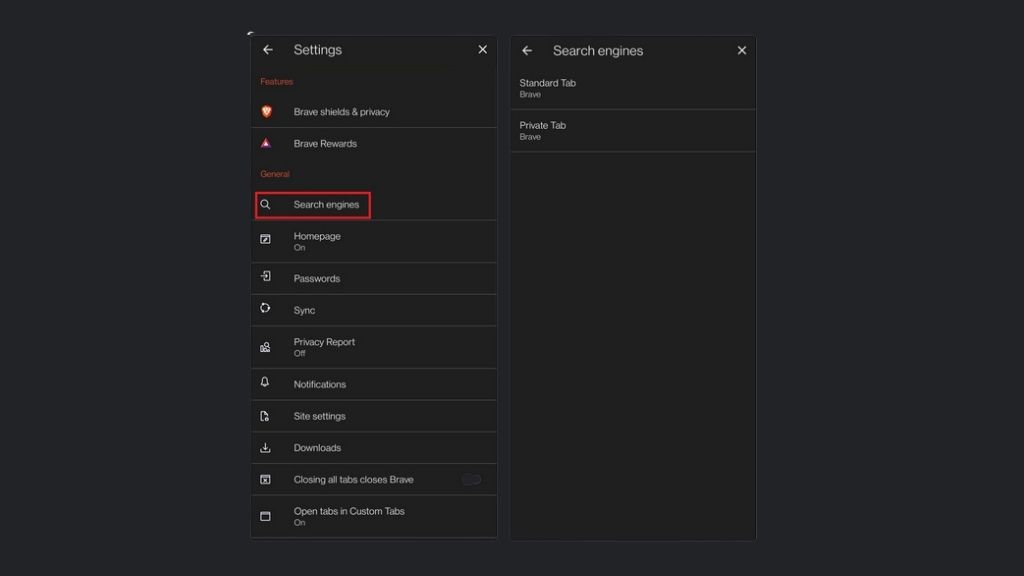Screen dimensions: 1024x576
Task: Open Notifications settings
Action: click(x=374, y=384)
